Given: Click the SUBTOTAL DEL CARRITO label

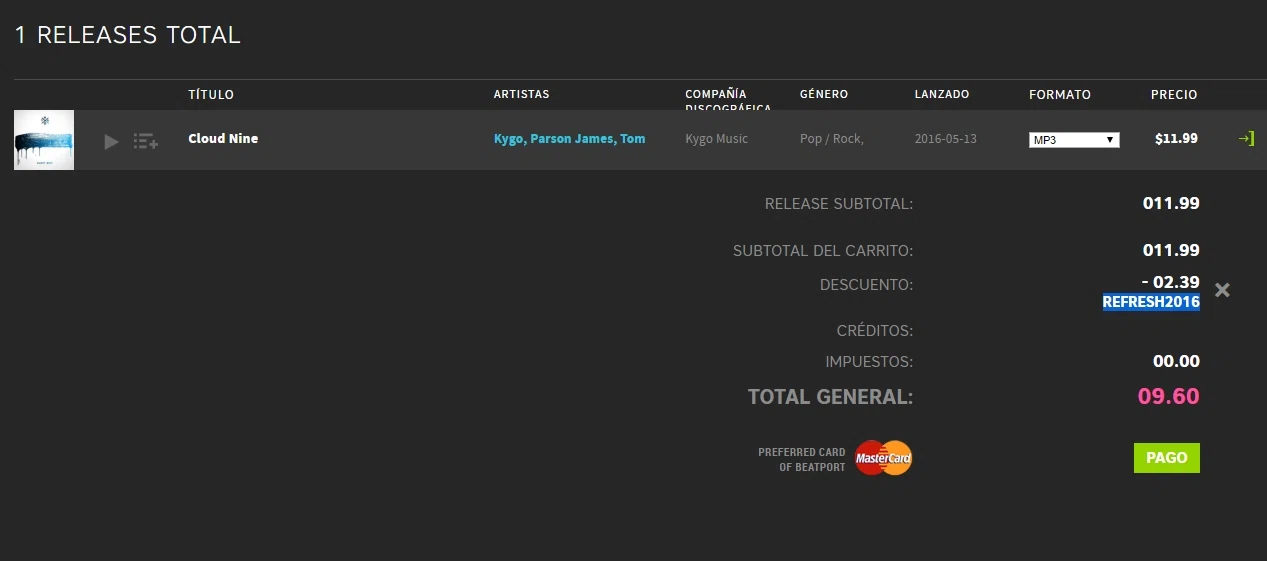Looking at the screenshot, I should pos(823,251).
